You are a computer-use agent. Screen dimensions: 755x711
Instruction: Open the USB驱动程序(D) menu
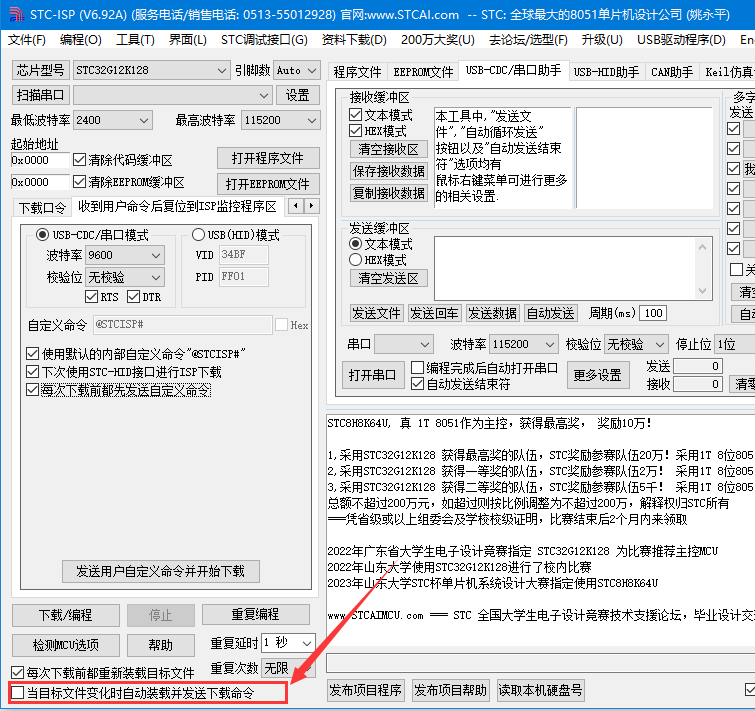[681, 39]
